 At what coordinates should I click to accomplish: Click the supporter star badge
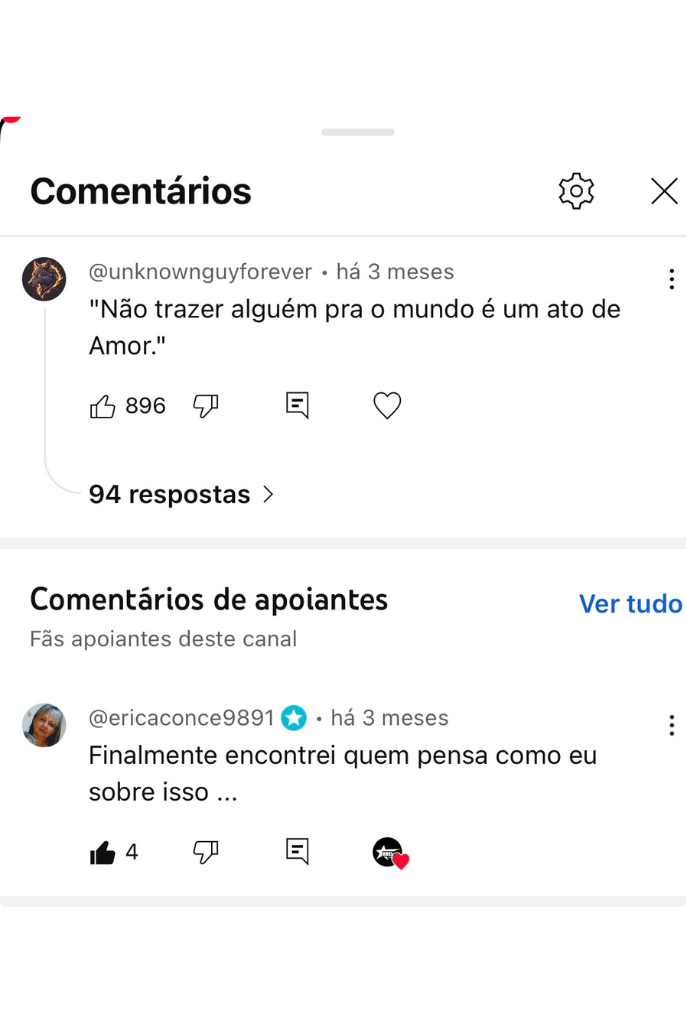click(x=294, y=718)
